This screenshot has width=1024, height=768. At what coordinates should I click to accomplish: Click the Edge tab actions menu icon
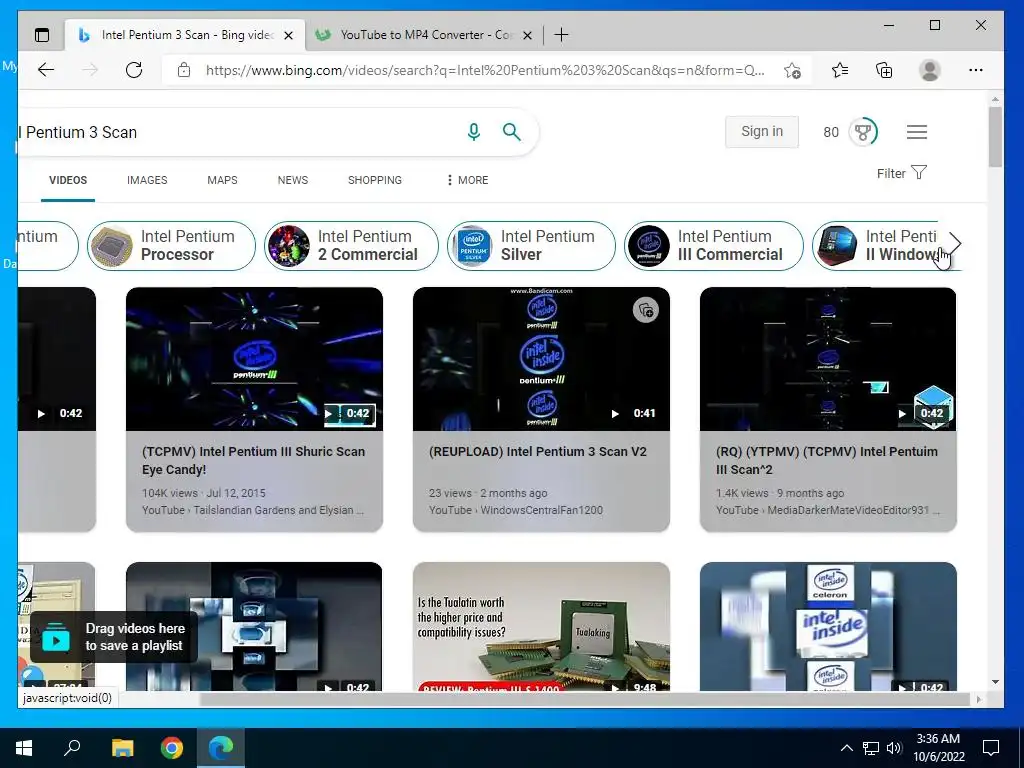42,35
